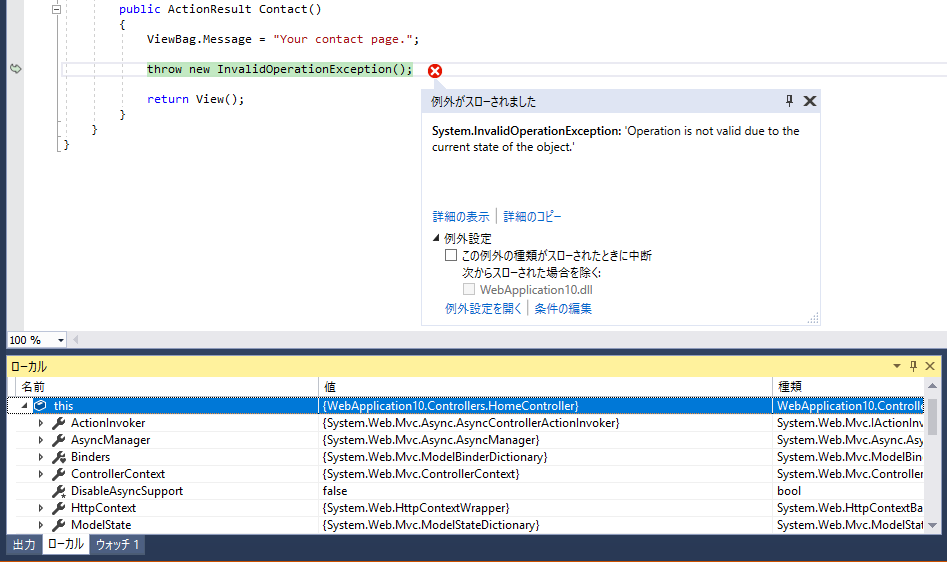Expand the AsyncManager node

(40, 440)
